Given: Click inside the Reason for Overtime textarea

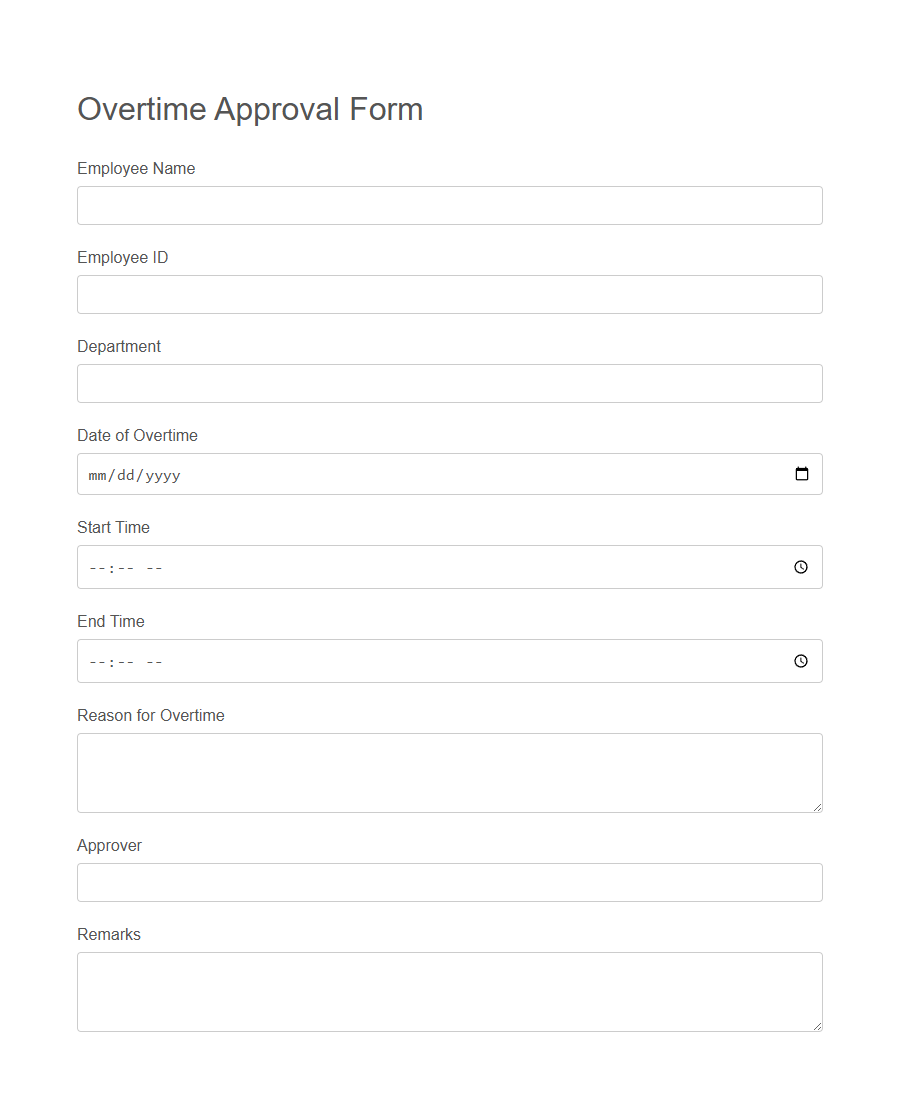Looking at the screenshot, I should coord(450,772).
